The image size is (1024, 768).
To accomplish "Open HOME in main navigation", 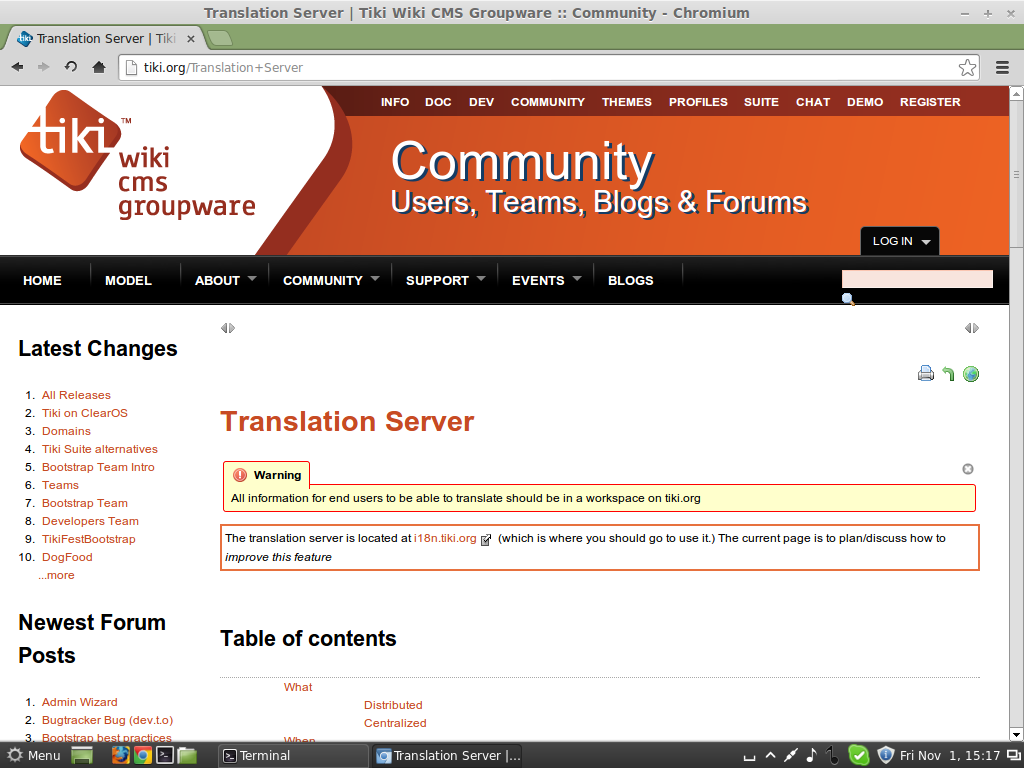I will click(42, 280).
